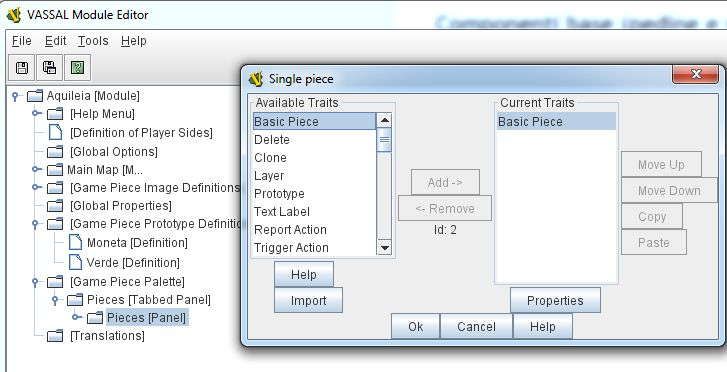Click the Move Up button
The image size is (727, 372).
click(661, 164)
